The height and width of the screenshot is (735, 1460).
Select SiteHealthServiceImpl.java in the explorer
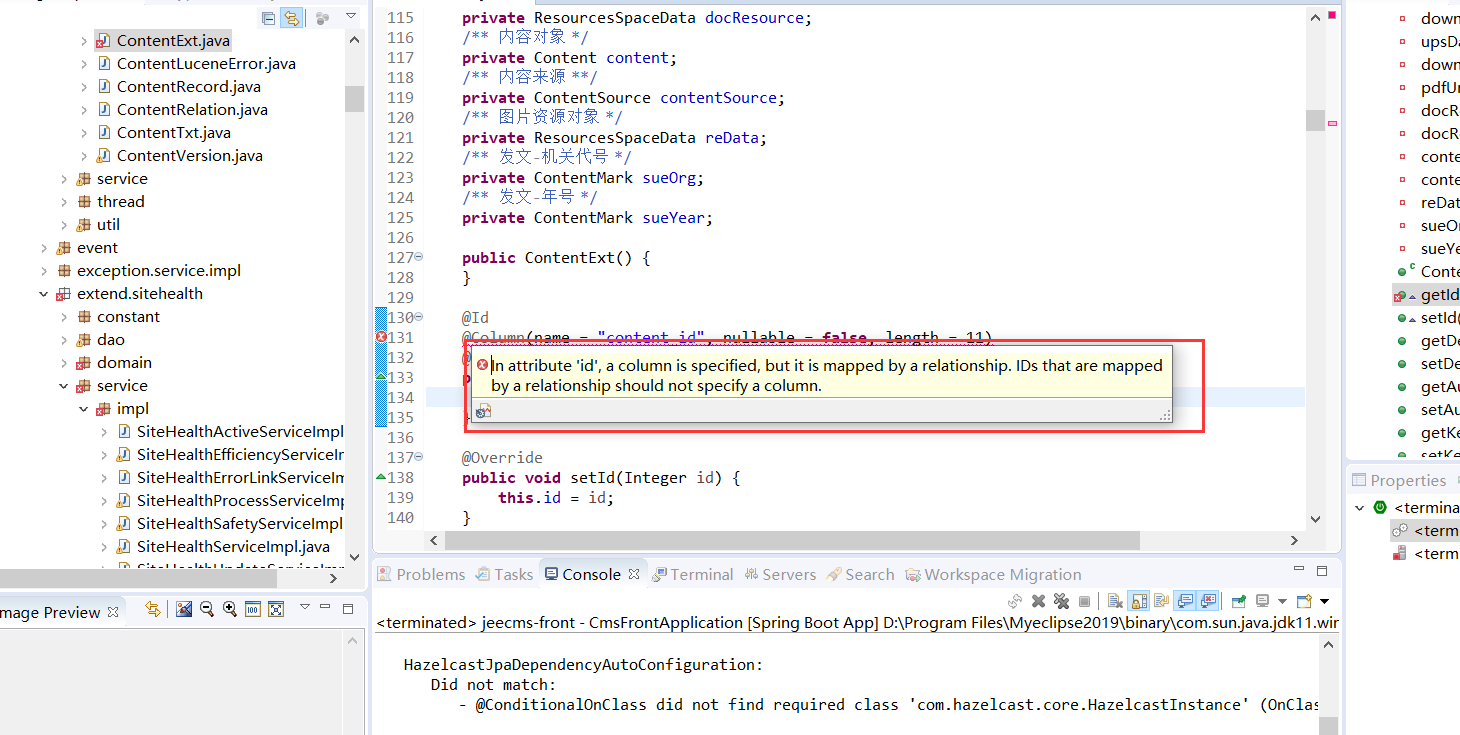[x=232, y=547]
